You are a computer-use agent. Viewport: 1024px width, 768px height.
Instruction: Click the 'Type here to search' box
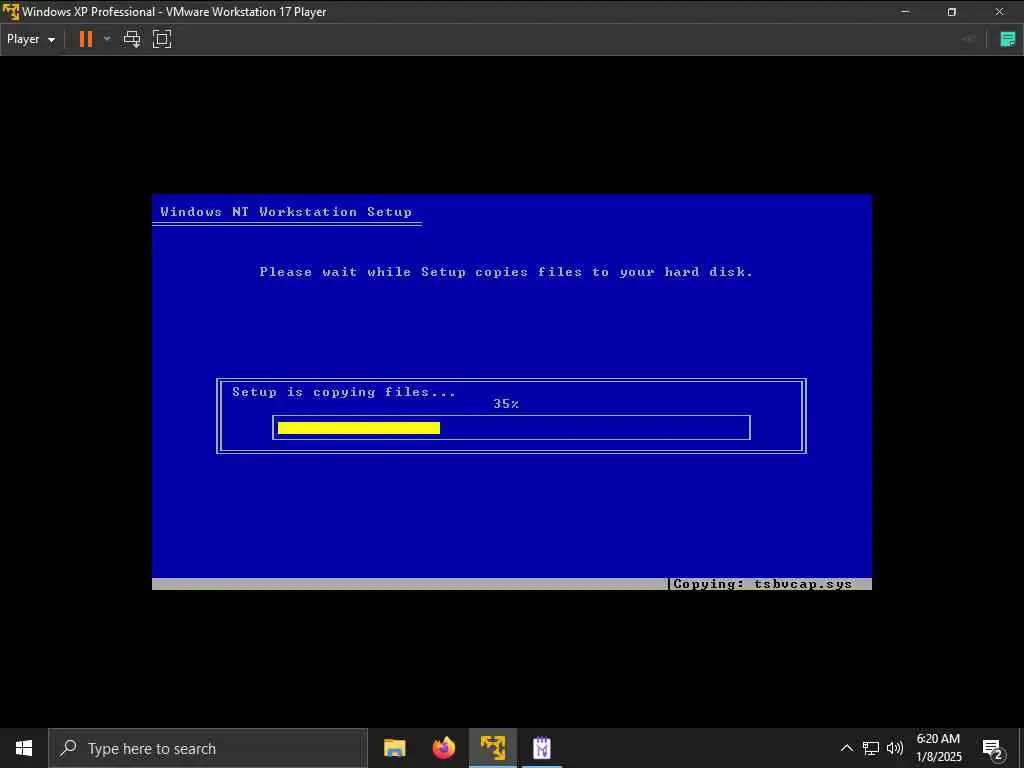[208, 748]
